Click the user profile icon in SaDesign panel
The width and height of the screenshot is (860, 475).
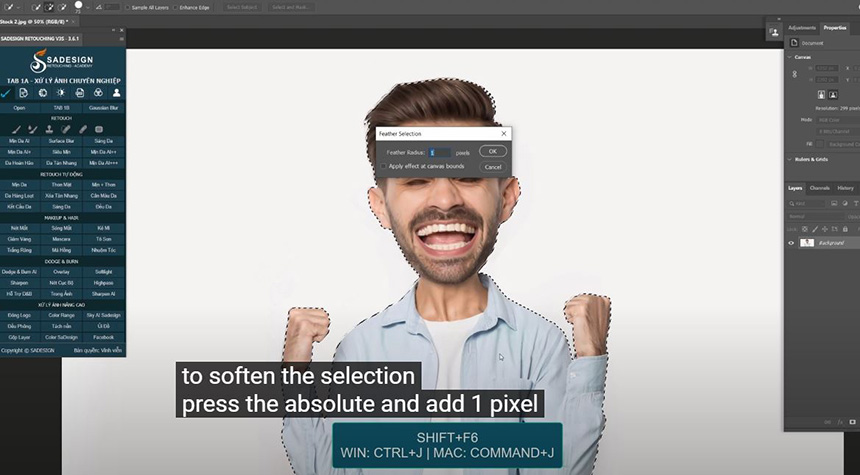click(116, 93)
